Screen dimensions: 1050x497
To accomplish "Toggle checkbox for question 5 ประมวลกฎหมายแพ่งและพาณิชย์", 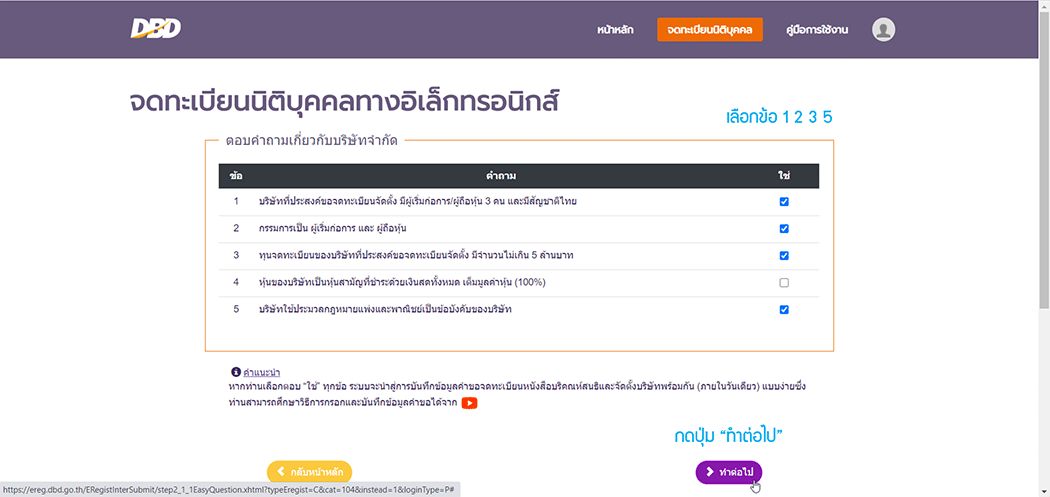I will click(x=784, y=309).
